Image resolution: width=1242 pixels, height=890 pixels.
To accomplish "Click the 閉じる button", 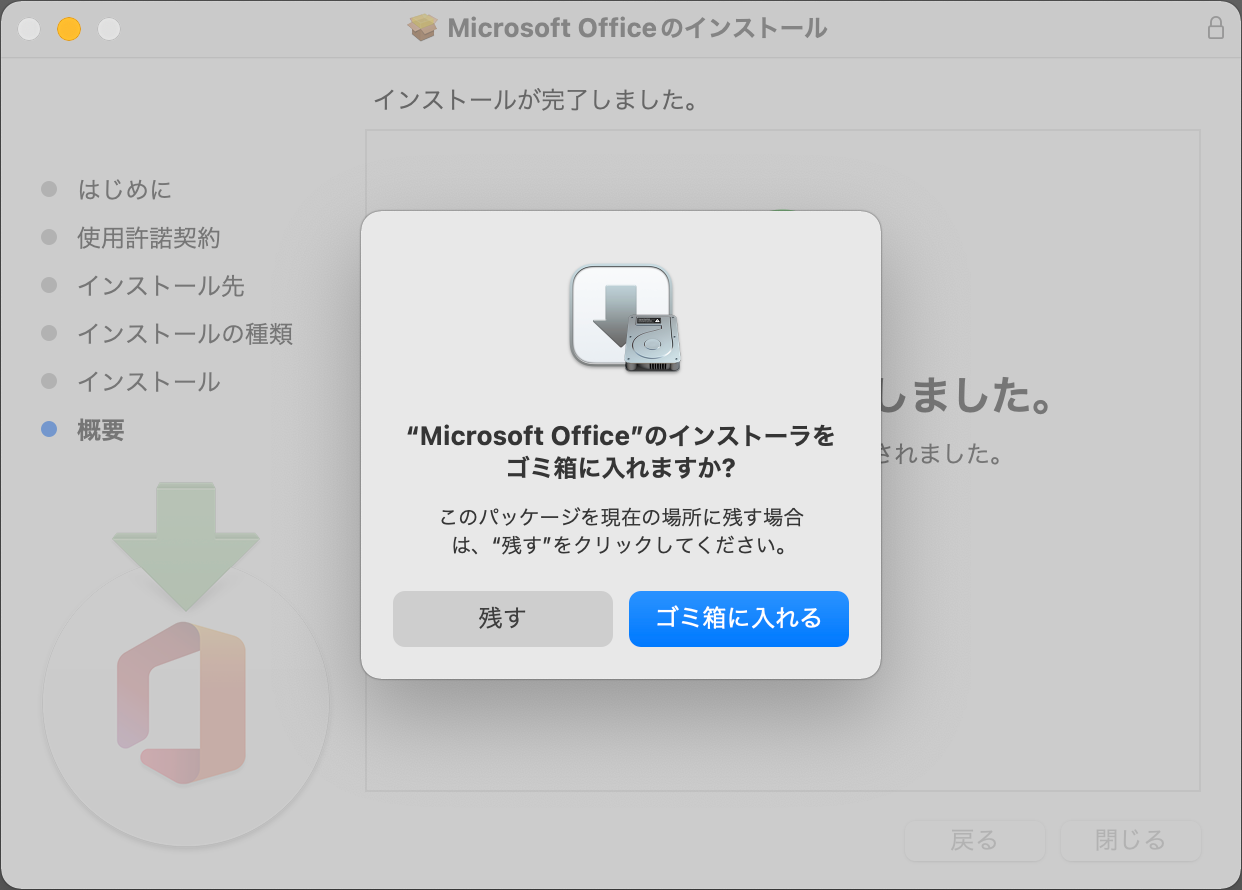I will (1130, 840).
